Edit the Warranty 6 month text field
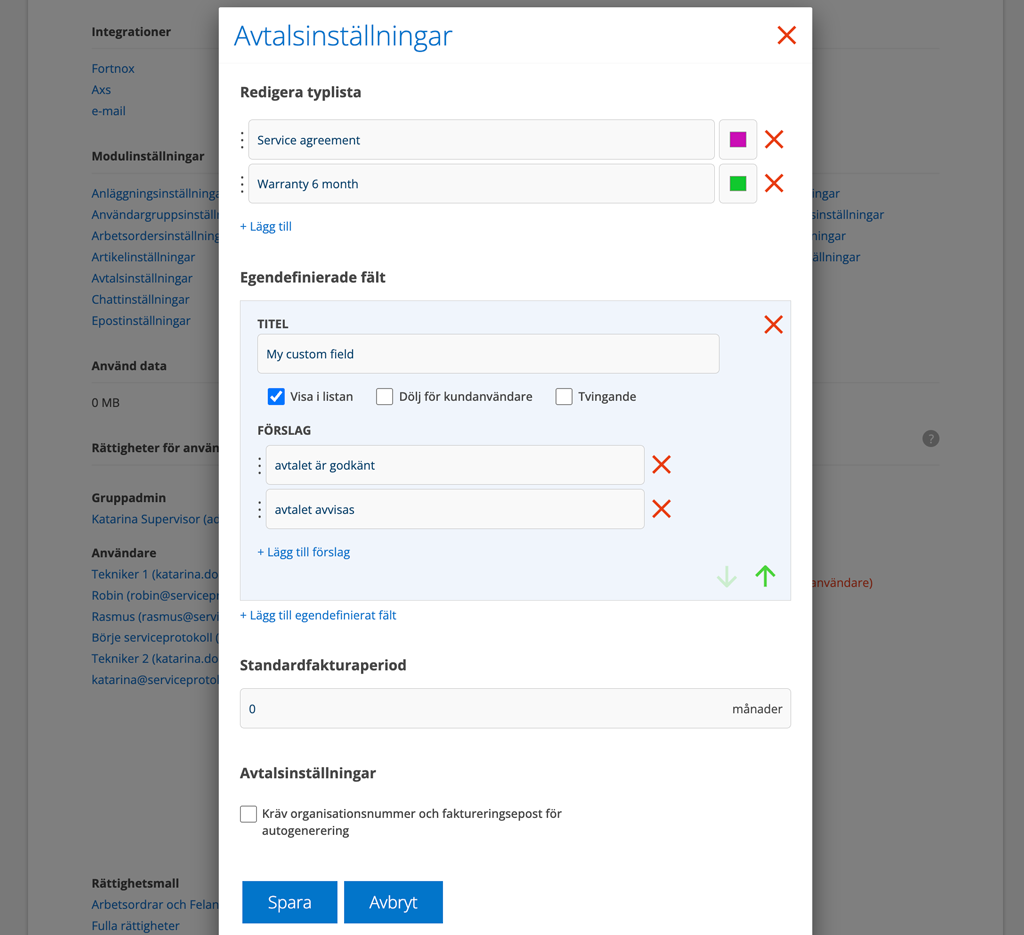 coord(481,184)
